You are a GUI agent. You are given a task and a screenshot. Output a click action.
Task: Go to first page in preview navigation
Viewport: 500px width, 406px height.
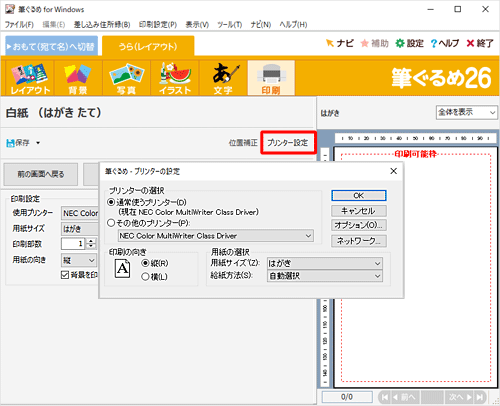point(385,397)
